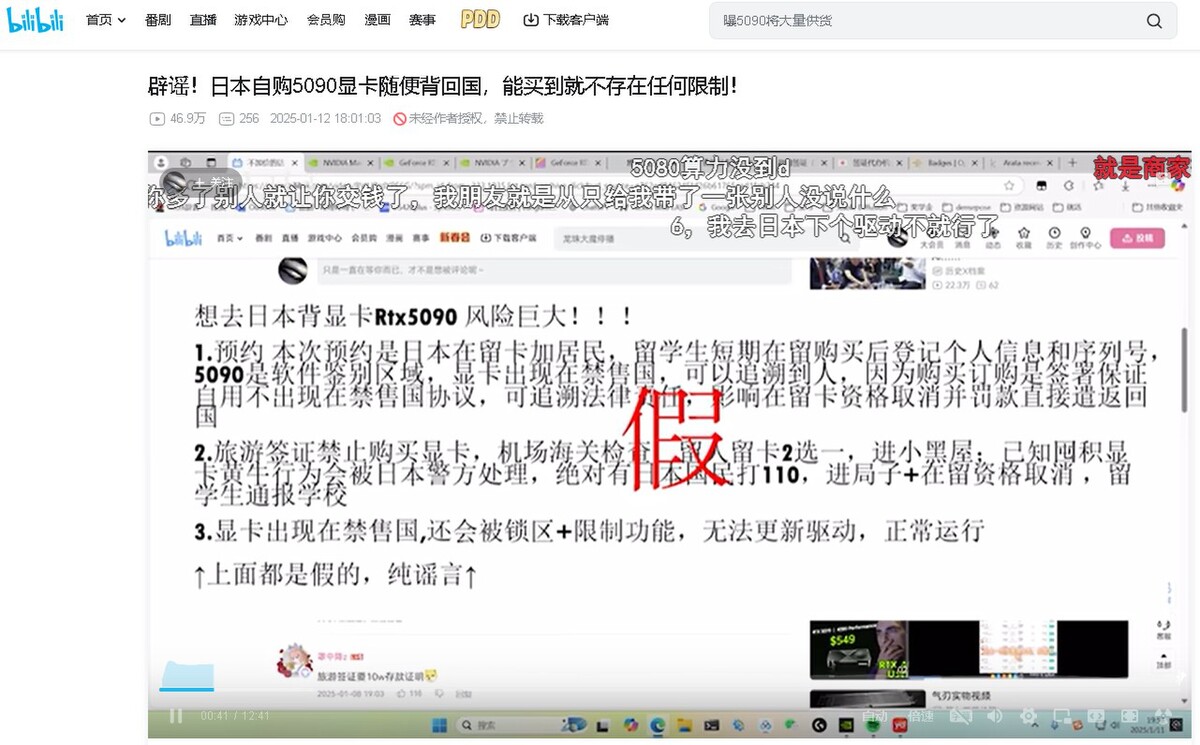Enable picture-in-picture mode in the player
1200x745 pixels.
click(1062, 716)
